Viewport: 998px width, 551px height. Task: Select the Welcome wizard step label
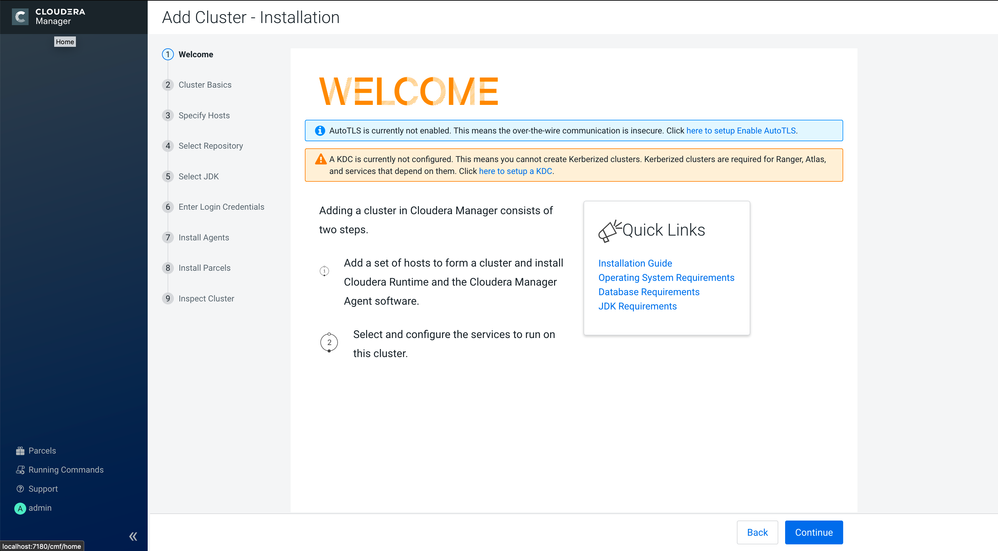(x=195, y=54)
